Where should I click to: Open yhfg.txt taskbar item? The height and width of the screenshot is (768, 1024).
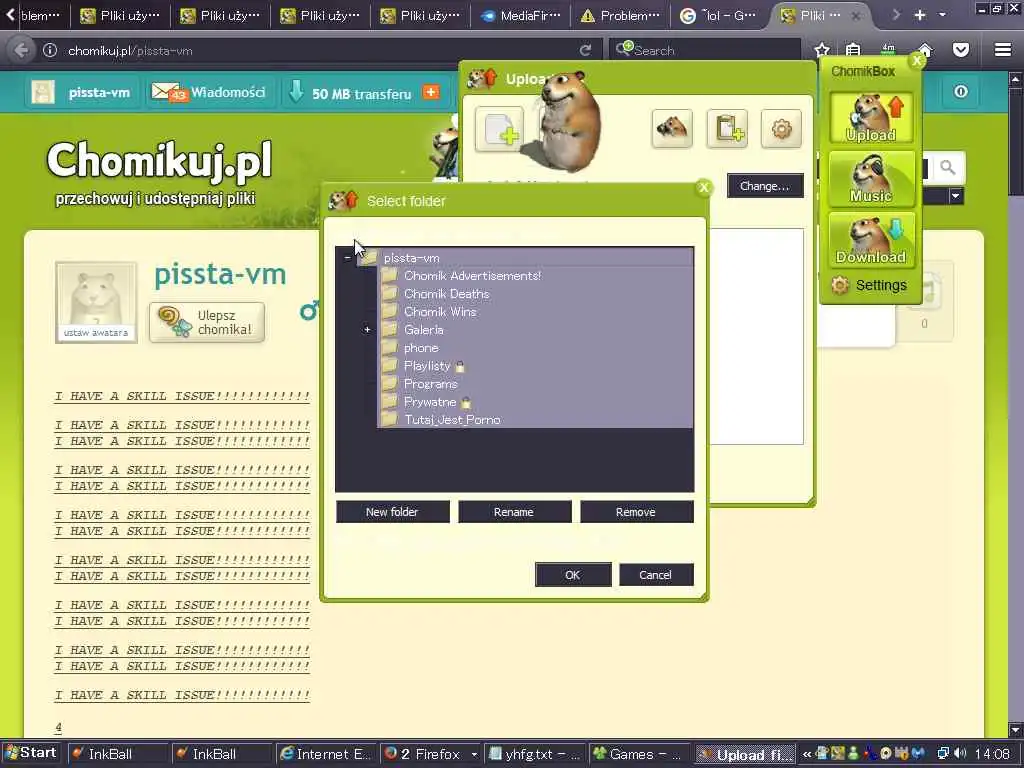pos(535,754)
